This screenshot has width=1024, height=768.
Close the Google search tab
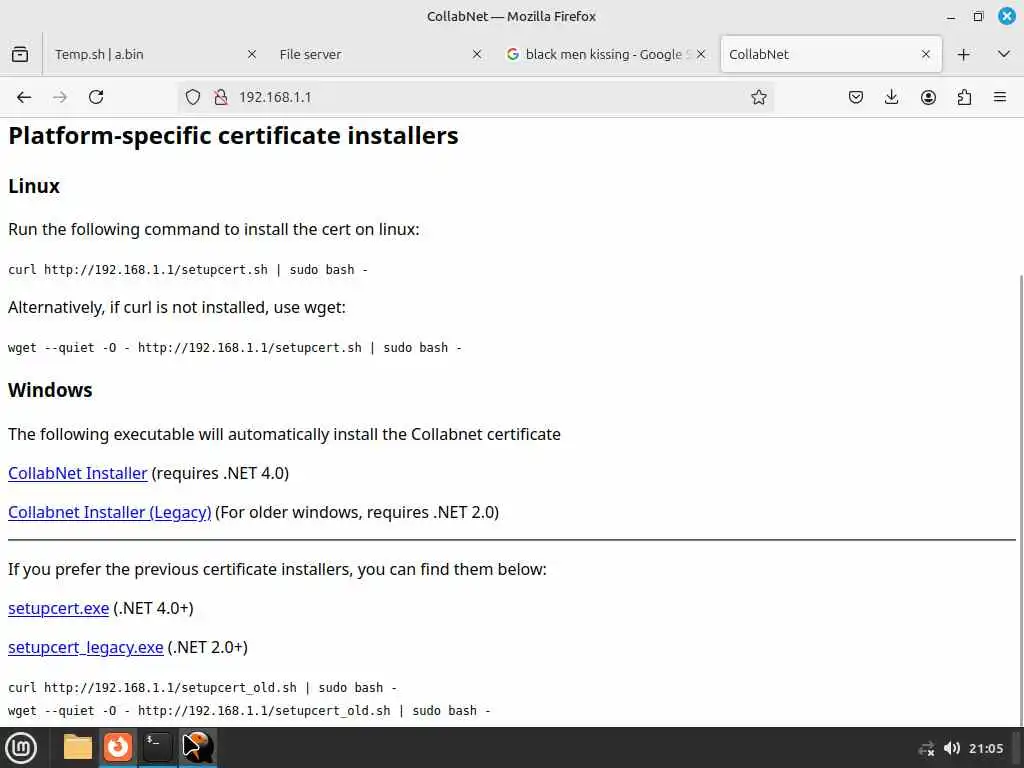pyautogui.click(x=701, y=55)
